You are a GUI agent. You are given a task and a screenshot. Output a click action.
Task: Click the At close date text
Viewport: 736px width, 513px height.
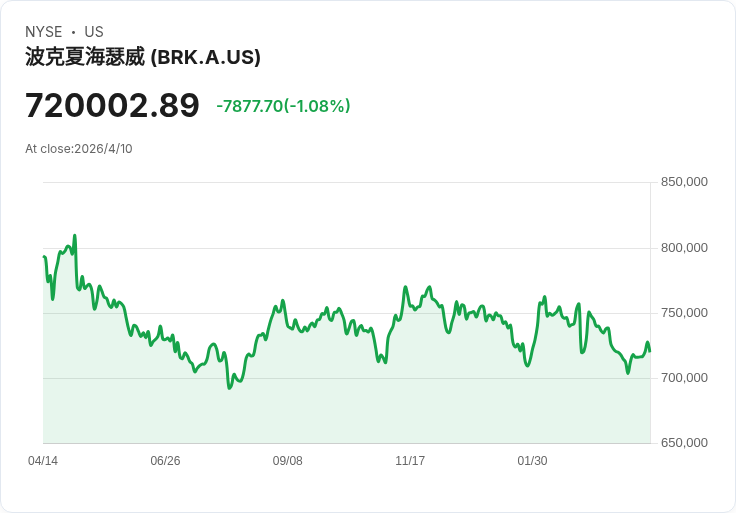pyautogui.click(x=79, y=149)
